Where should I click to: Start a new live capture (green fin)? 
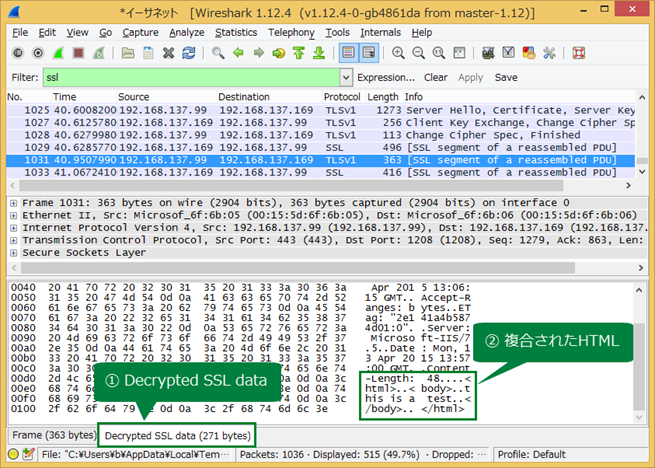pos(58,53)
